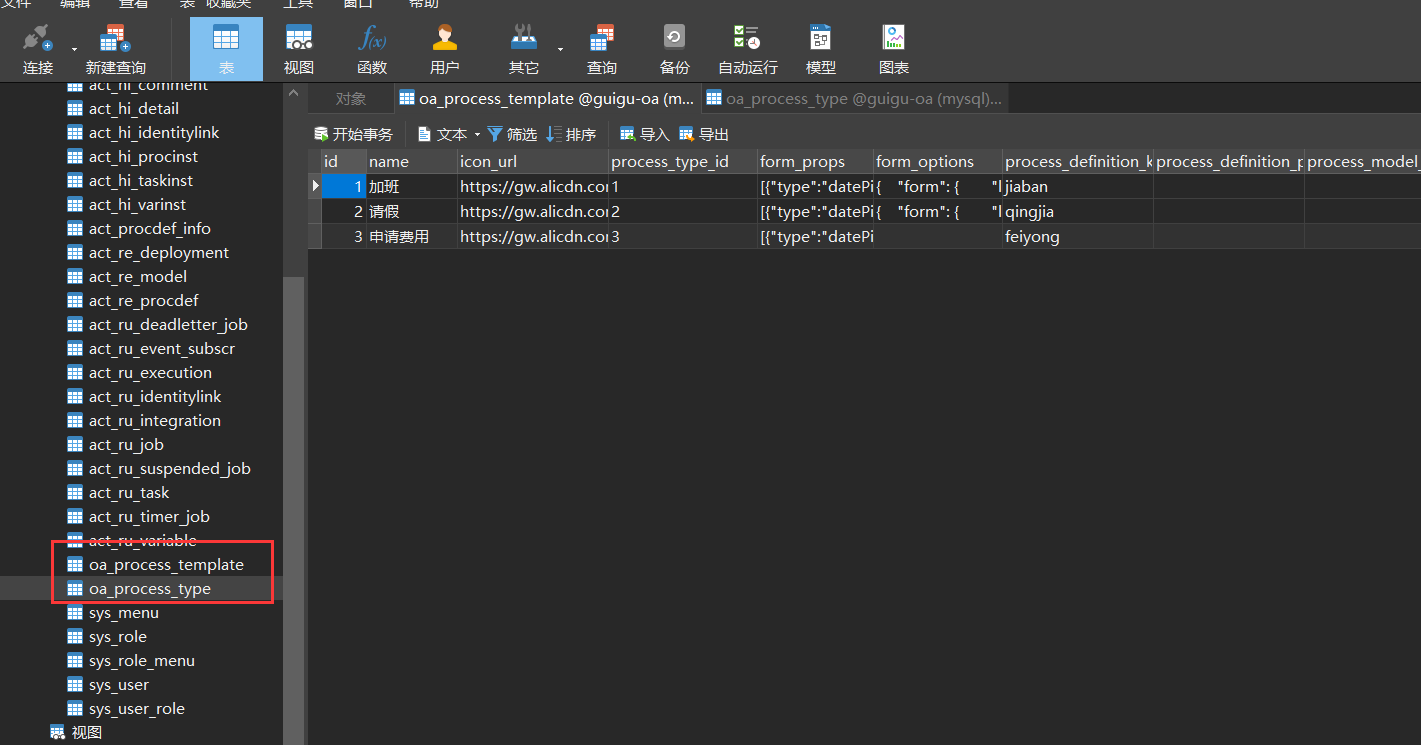
Task: Click the 函数 (Function) toolbar icon
Action: pyautogui.click(x=372, y=48)
